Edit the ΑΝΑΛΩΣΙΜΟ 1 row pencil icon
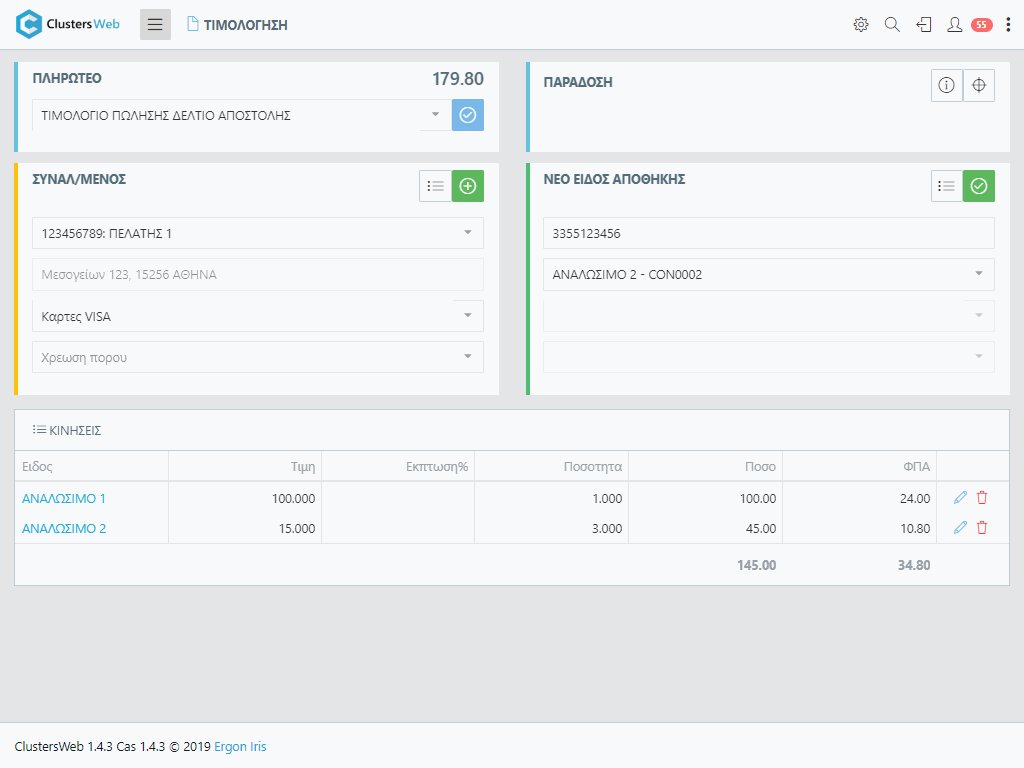The width and height of the screenshot is (1024, 768). pos(960,498)
